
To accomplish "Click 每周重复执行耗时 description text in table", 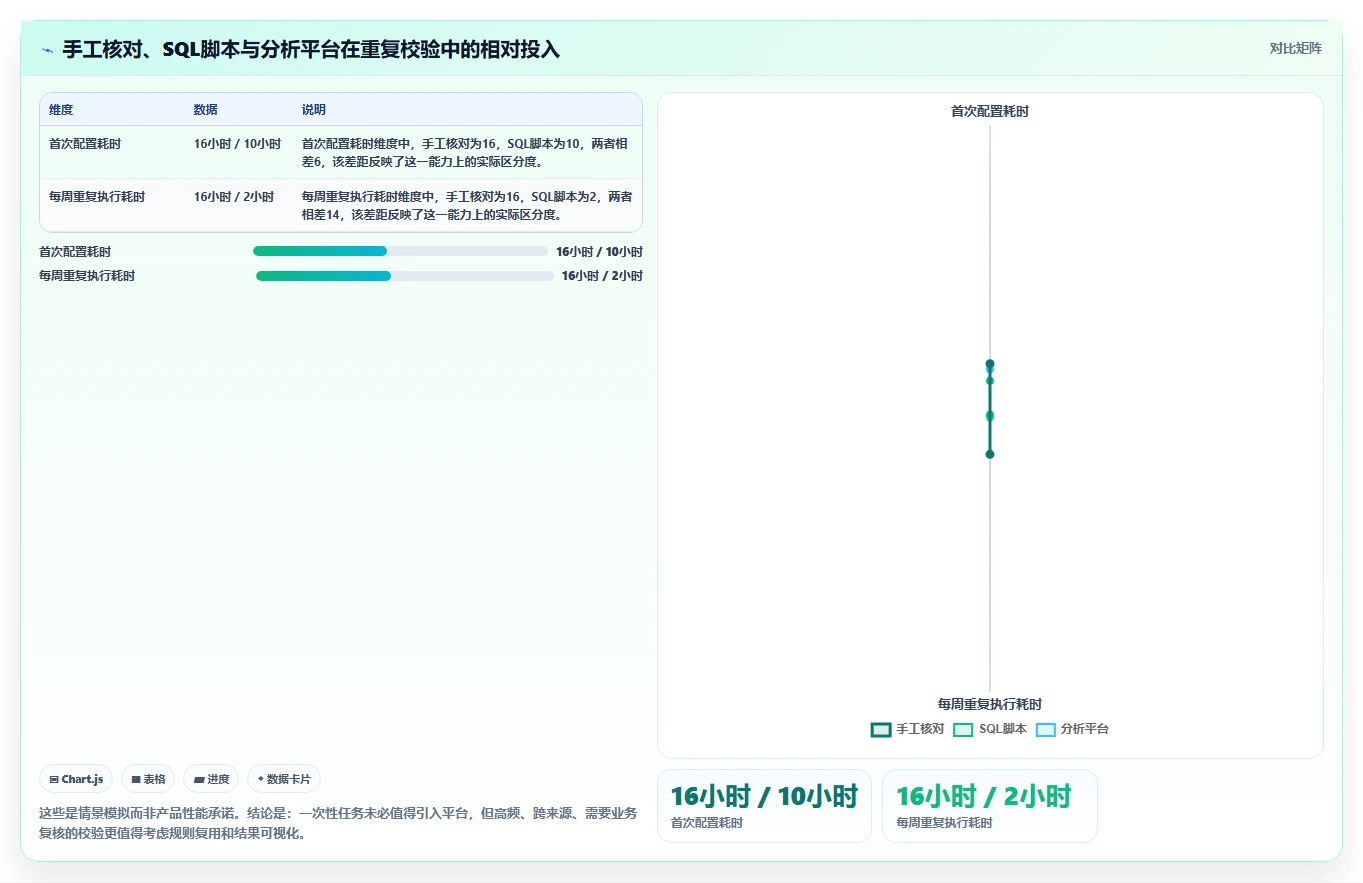I will coord(466,205).
